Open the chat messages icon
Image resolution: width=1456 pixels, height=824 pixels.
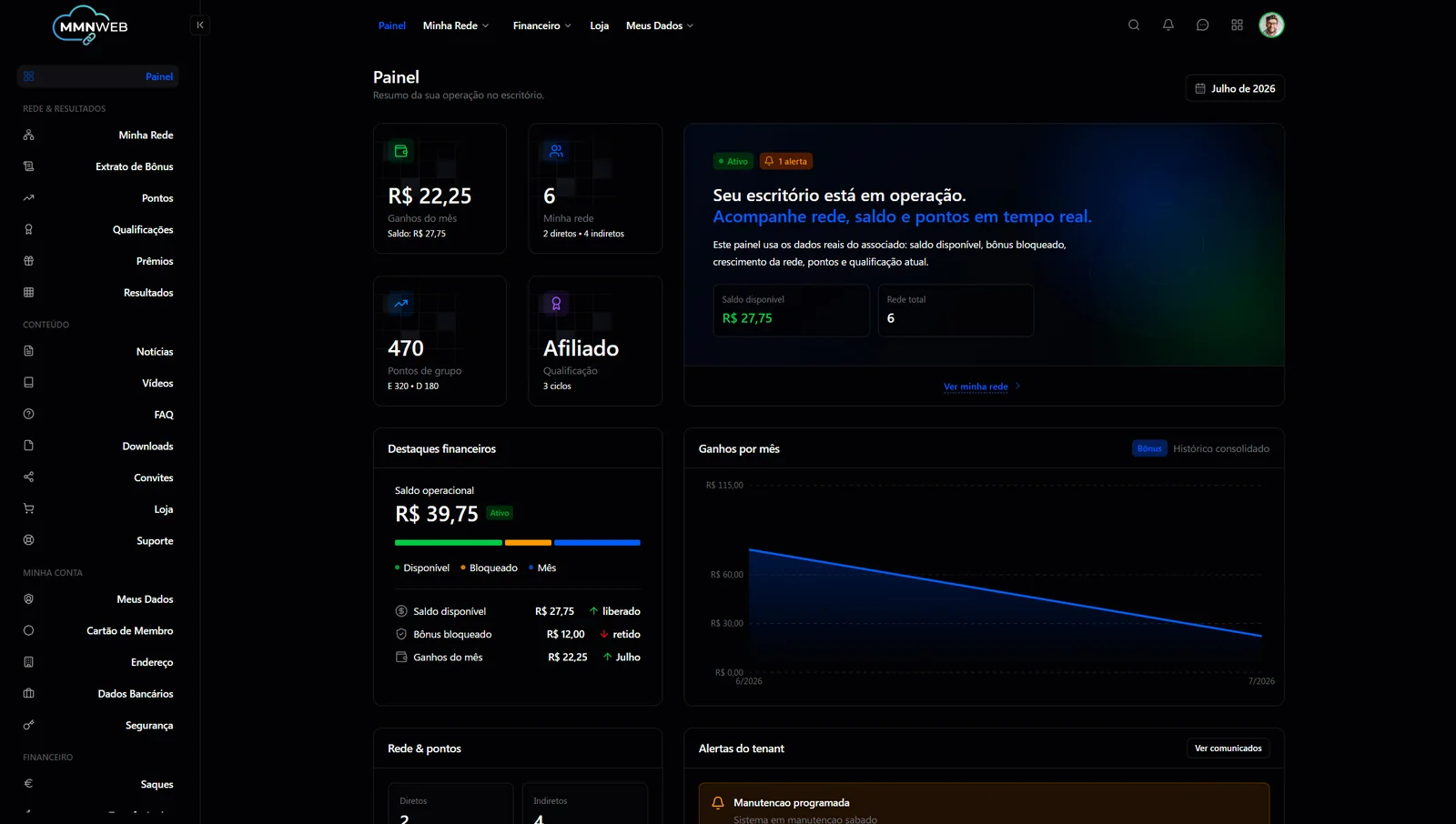click(1203, 25)
